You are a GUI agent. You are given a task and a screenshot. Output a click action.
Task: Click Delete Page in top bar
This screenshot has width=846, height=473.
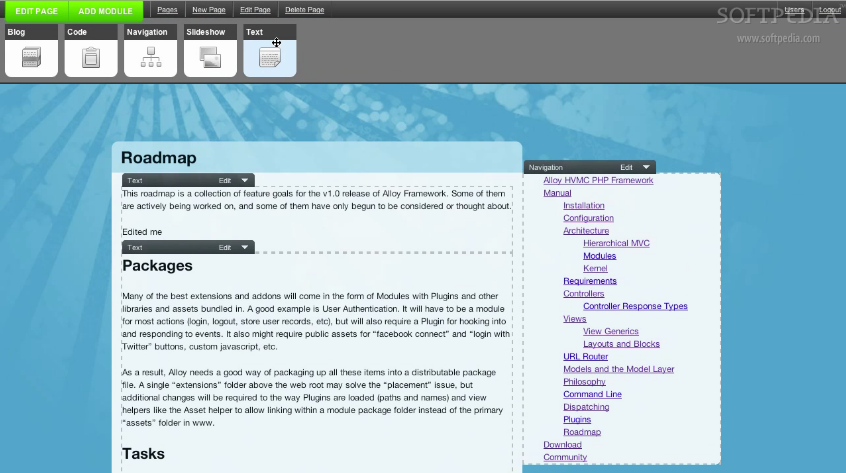pyautogui.click(x=304, y=10)
